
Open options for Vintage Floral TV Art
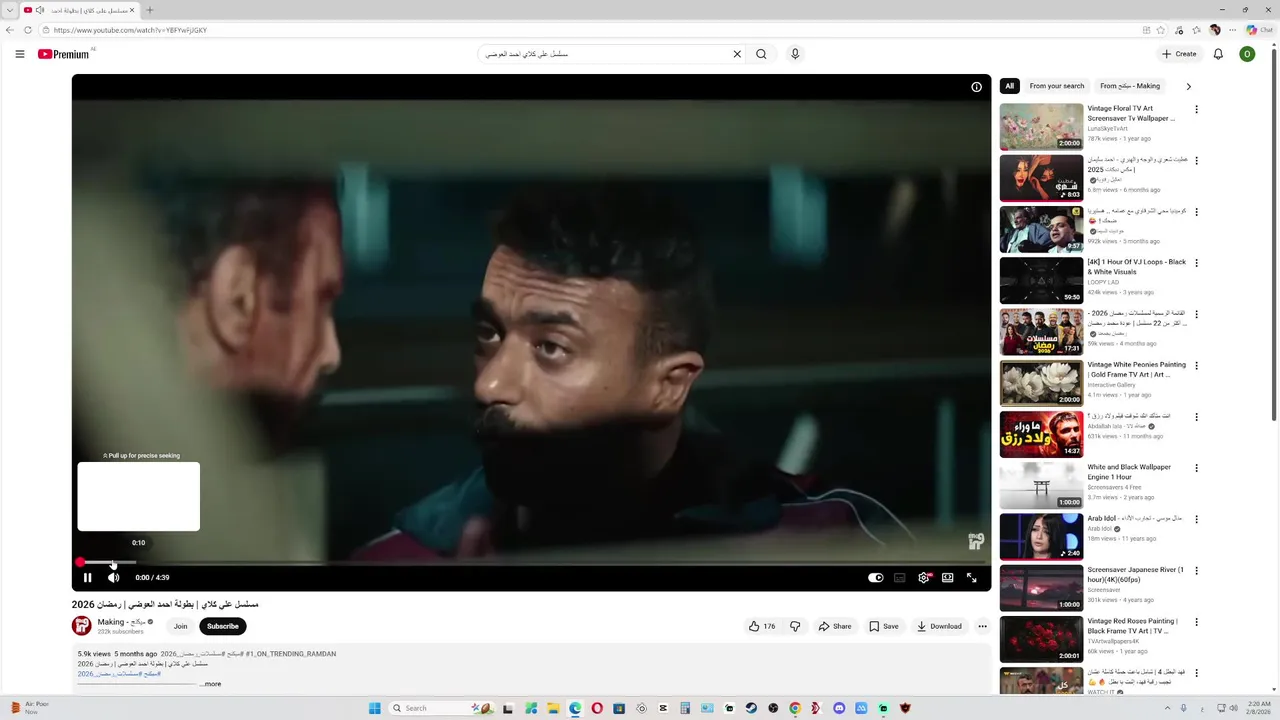(1196, 110)
